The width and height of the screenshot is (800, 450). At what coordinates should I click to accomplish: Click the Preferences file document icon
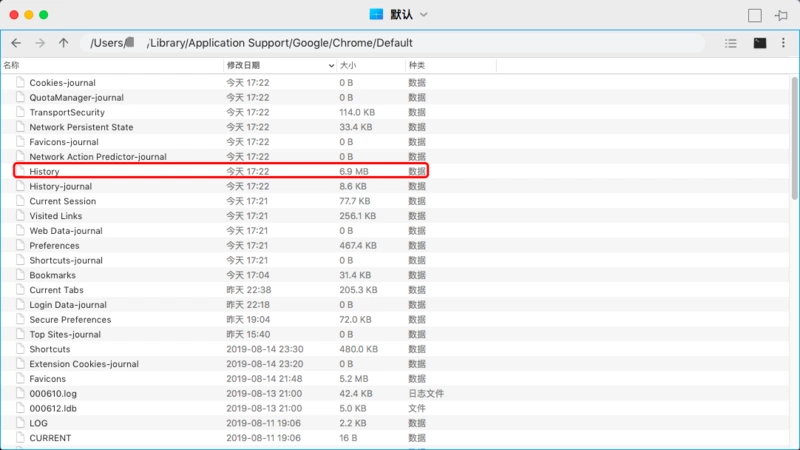coord(20,245)
